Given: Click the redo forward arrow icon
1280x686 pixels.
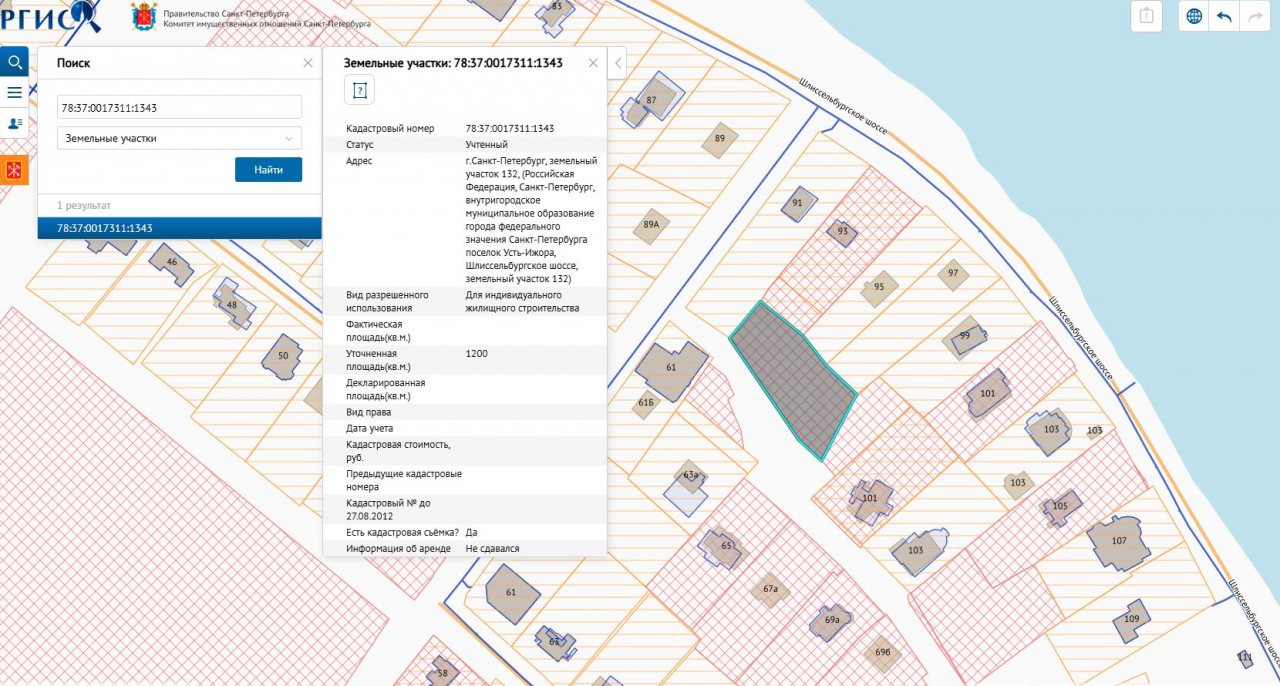Looking at the screenshot, I should (1252, 16).
